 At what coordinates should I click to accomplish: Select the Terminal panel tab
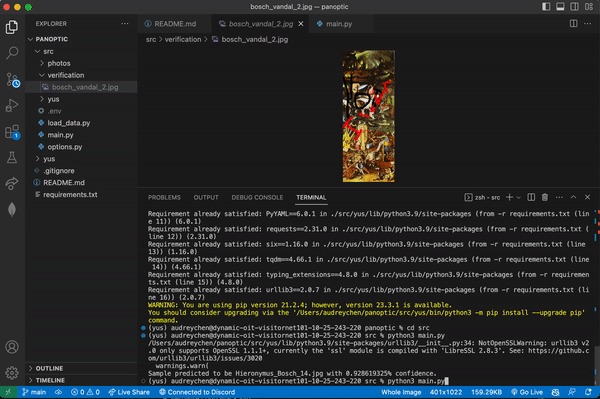click(311, 197)
